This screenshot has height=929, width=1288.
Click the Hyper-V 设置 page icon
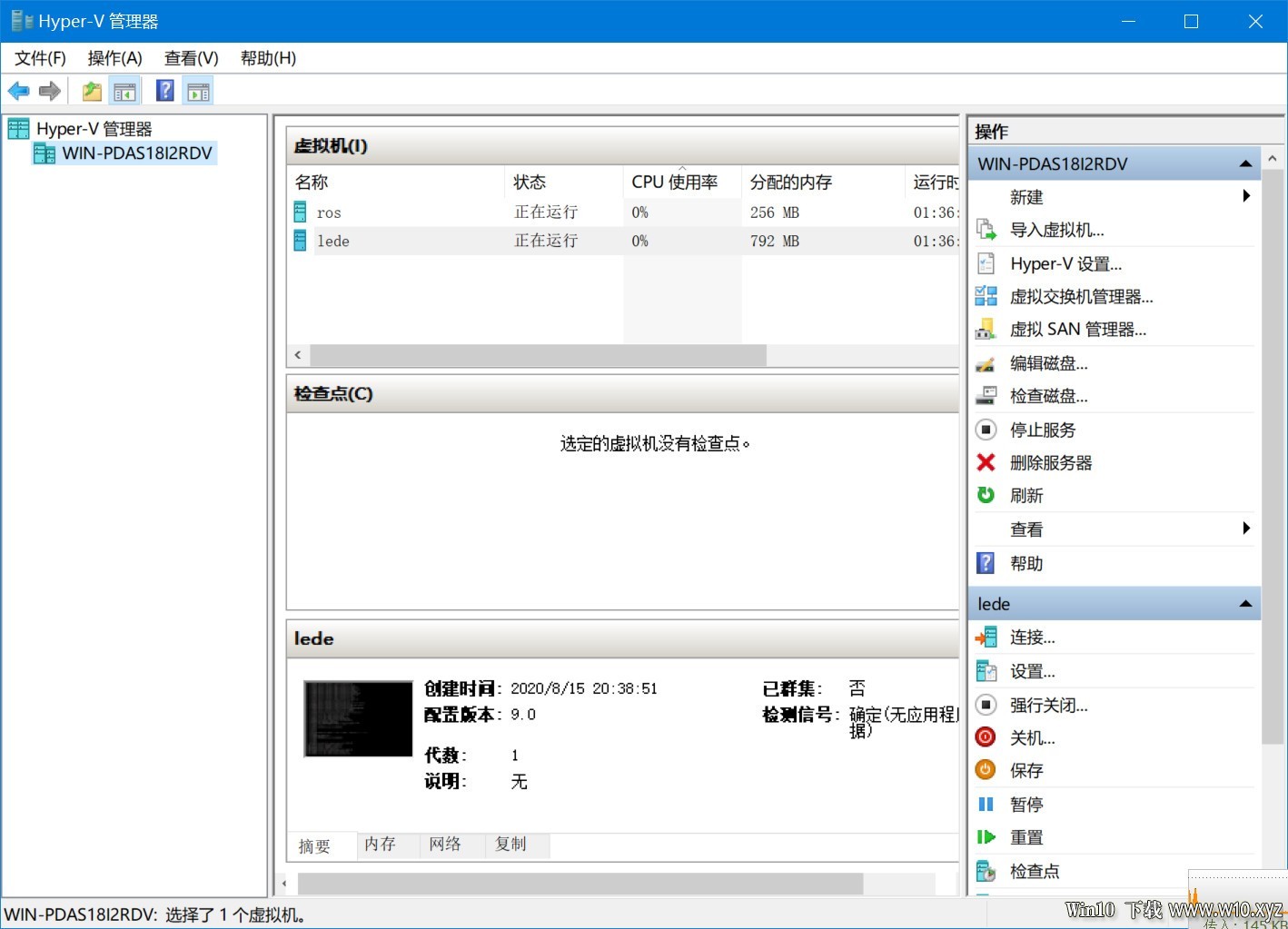(986, 263)
